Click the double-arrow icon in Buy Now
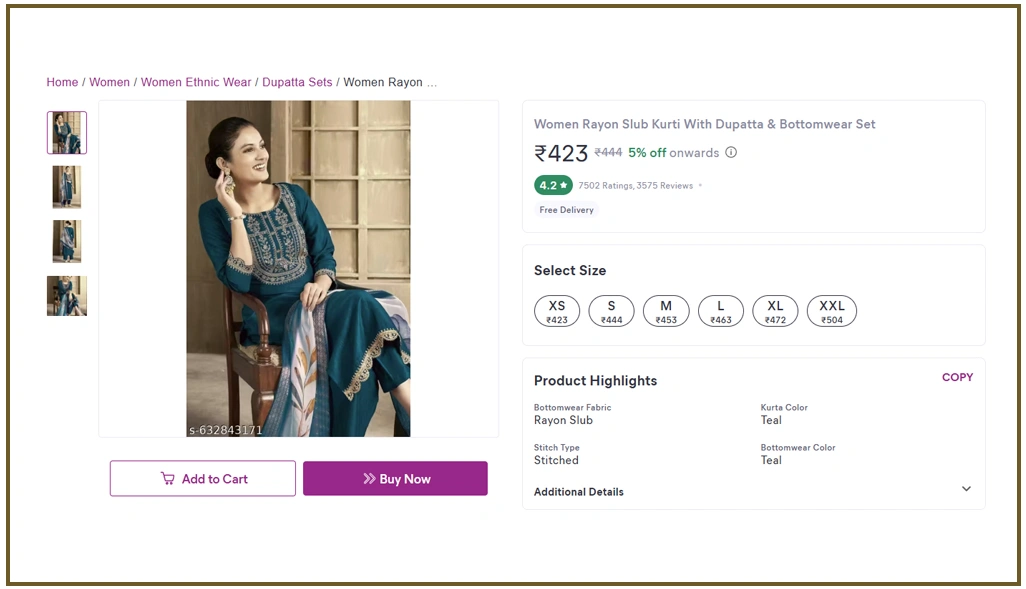 tap(369, 479)
